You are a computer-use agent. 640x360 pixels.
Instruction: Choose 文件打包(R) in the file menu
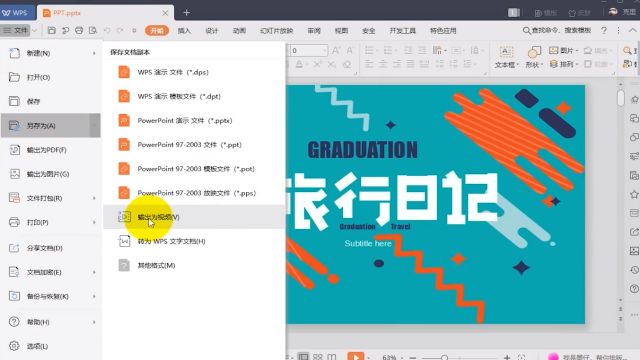(x=51, y=198)
